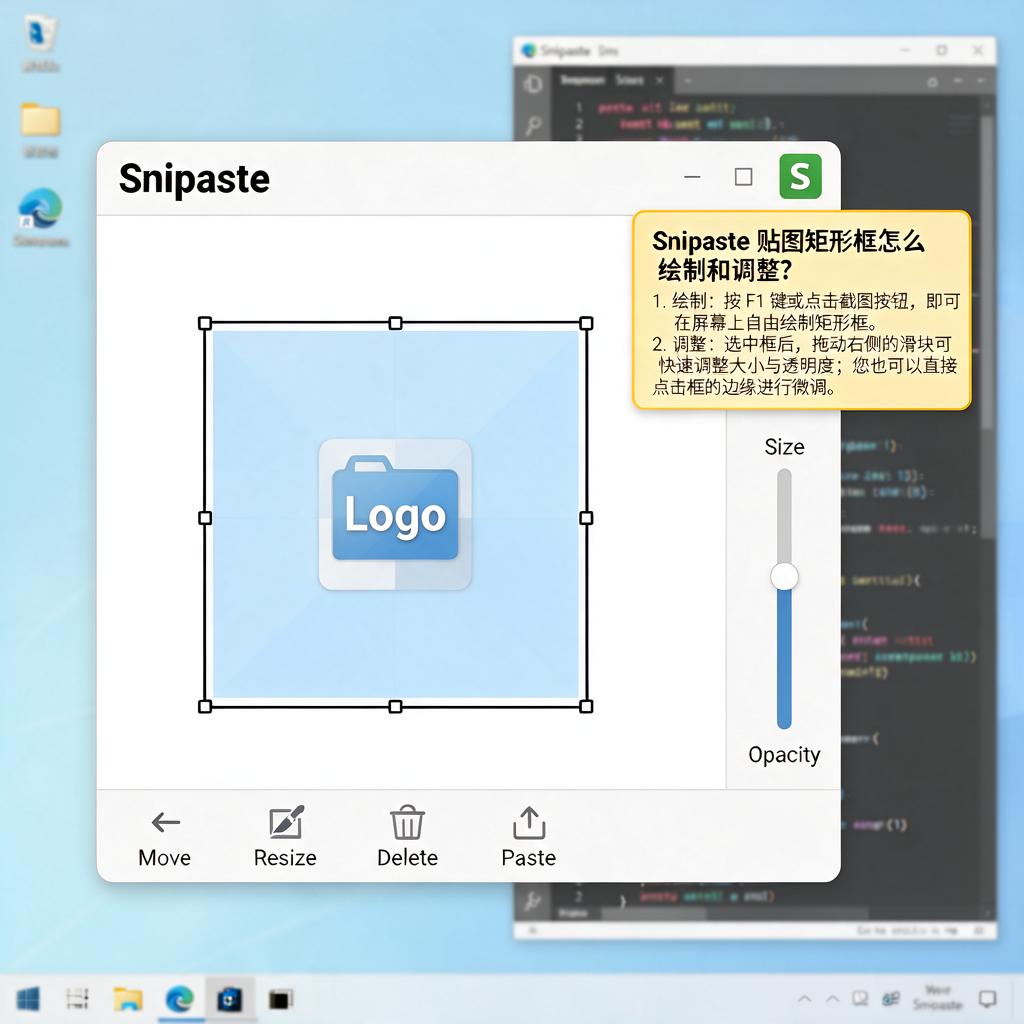Screen dimensions: 1024x1024
Task: Click the right-middle edge handle of rectangle
Action: pos(586,518)
